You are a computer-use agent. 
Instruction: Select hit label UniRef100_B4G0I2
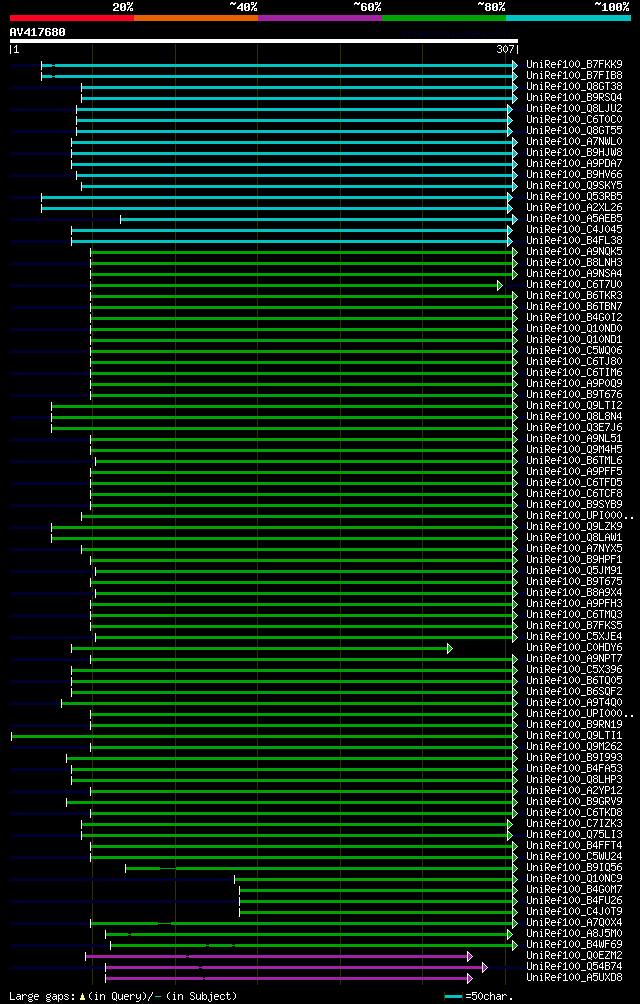(574, 318)
